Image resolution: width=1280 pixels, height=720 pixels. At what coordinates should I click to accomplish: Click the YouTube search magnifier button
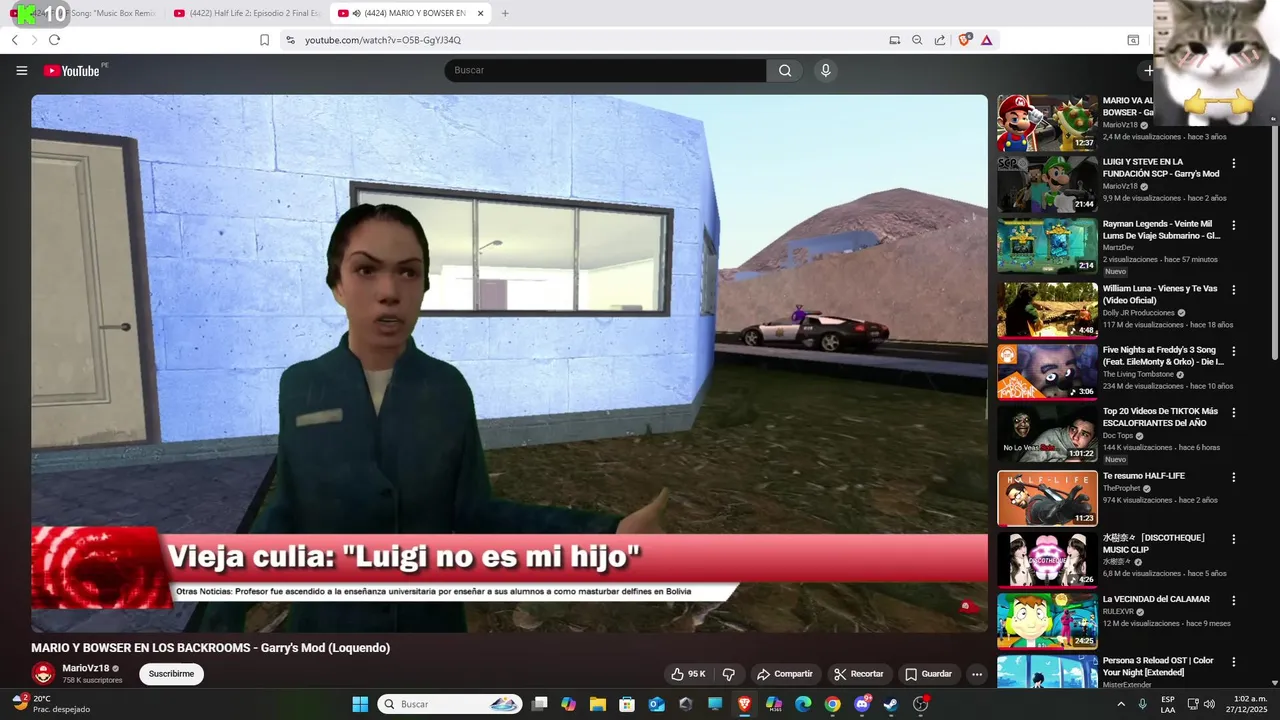point(785,70)
